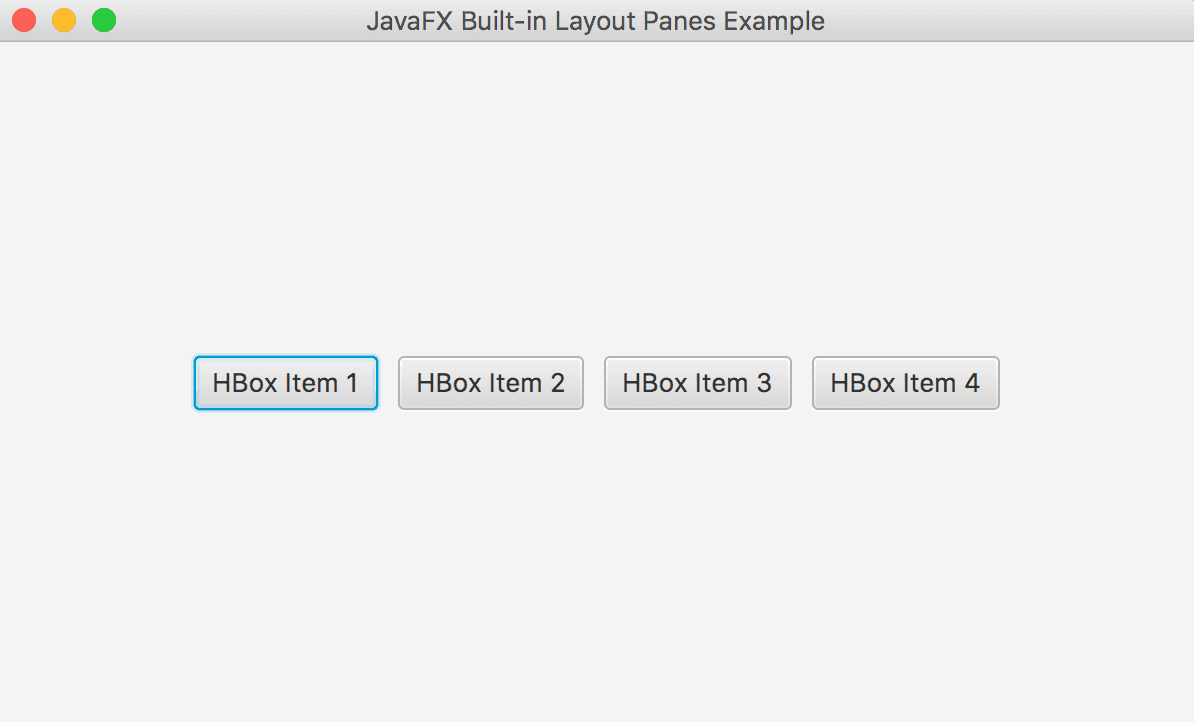Activate the HBox Item 3 button

(x=698, y=383)
